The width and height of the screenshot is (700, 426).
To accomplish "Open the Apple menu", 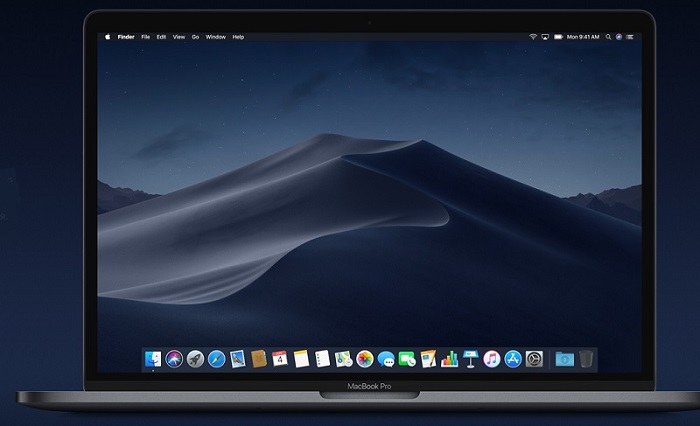I will 108,37.
